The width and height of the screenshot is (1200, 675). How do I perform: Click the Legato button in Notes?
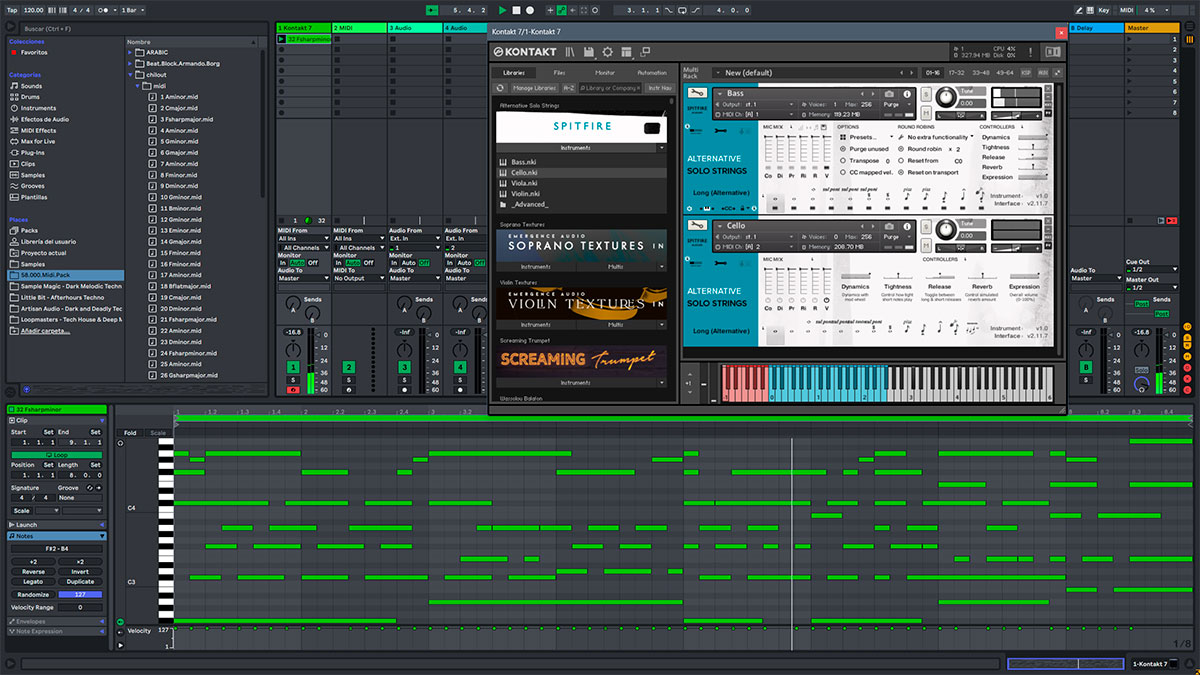pos(33,582)
